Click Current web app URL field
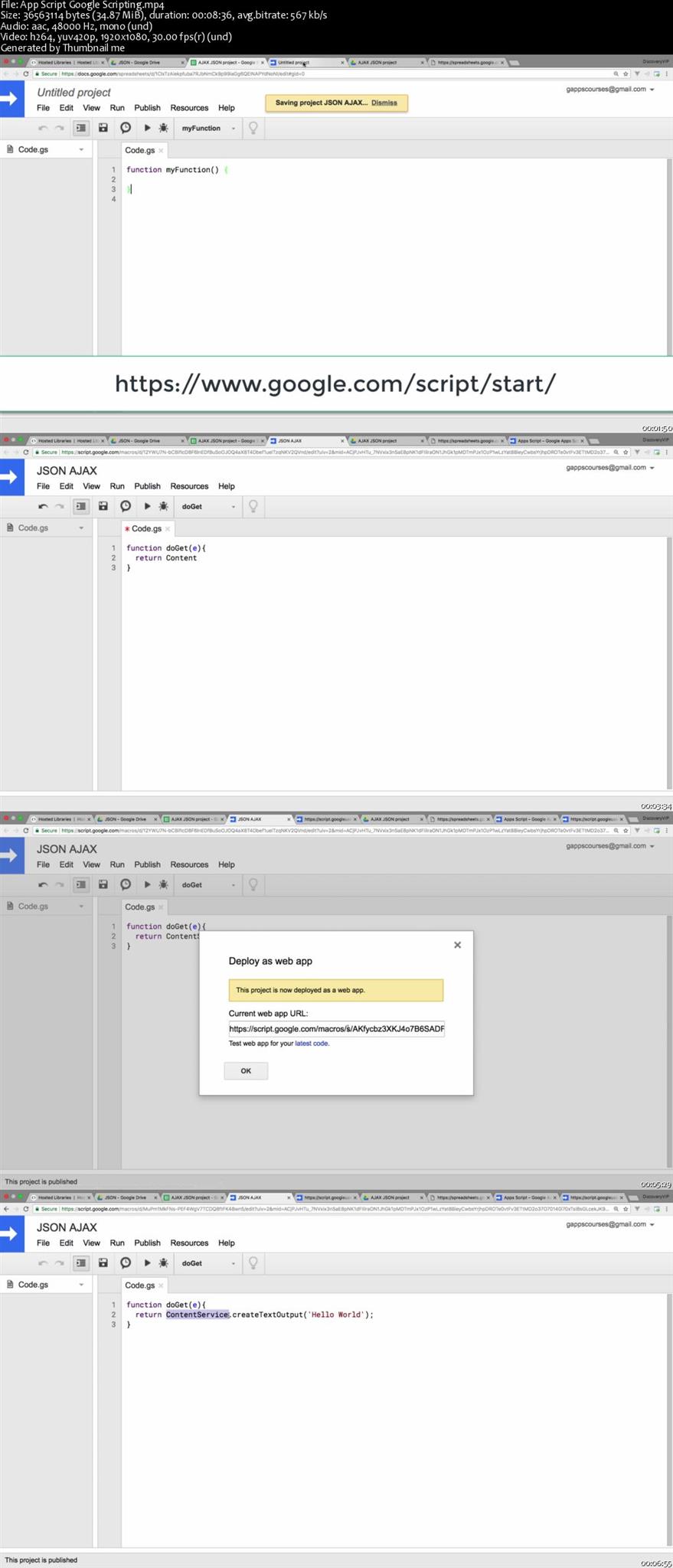 click(x=336, y=1029)
